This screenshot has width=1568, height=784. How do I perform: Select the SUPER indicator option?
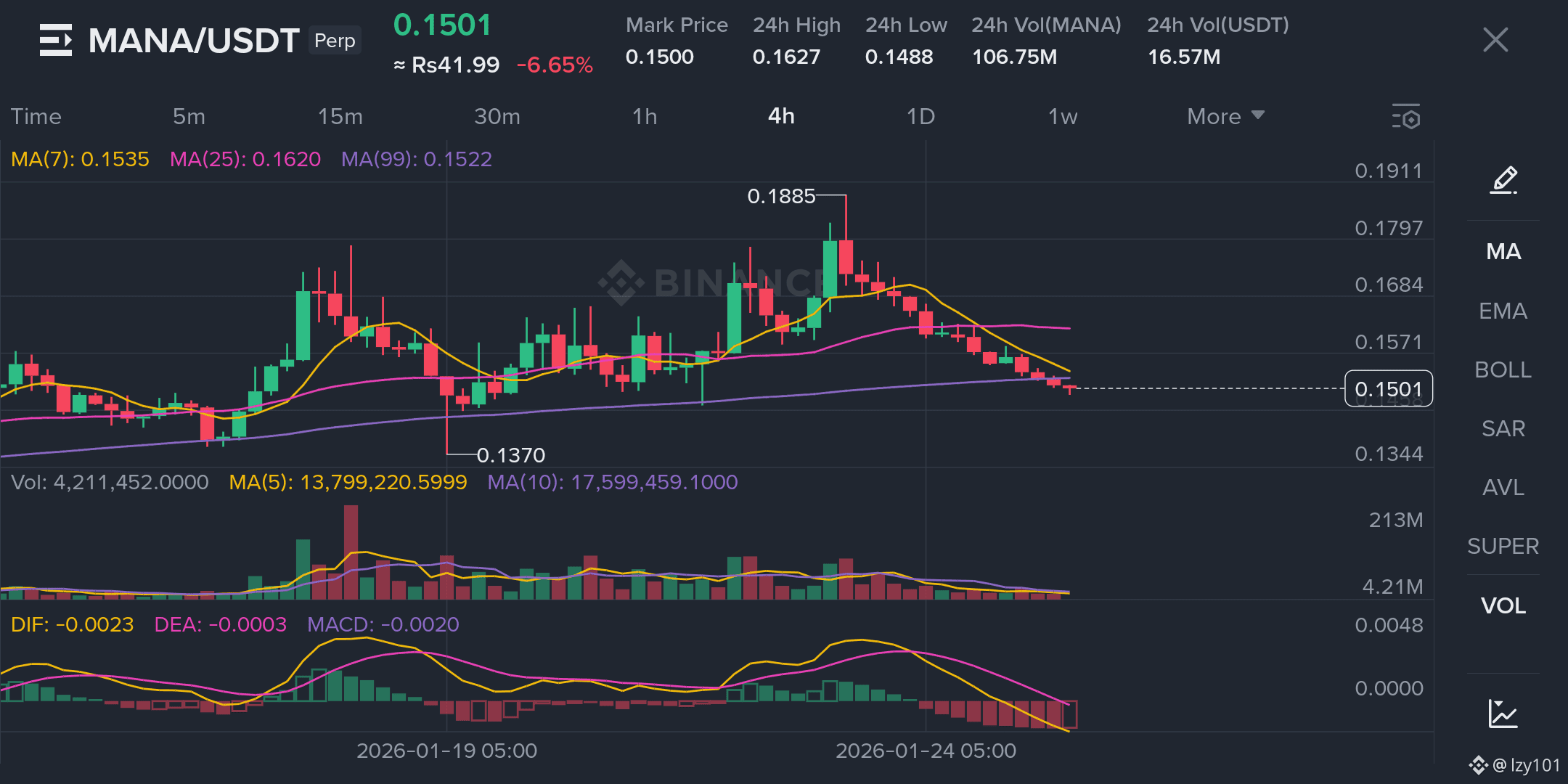click(x=1502, y=546)
